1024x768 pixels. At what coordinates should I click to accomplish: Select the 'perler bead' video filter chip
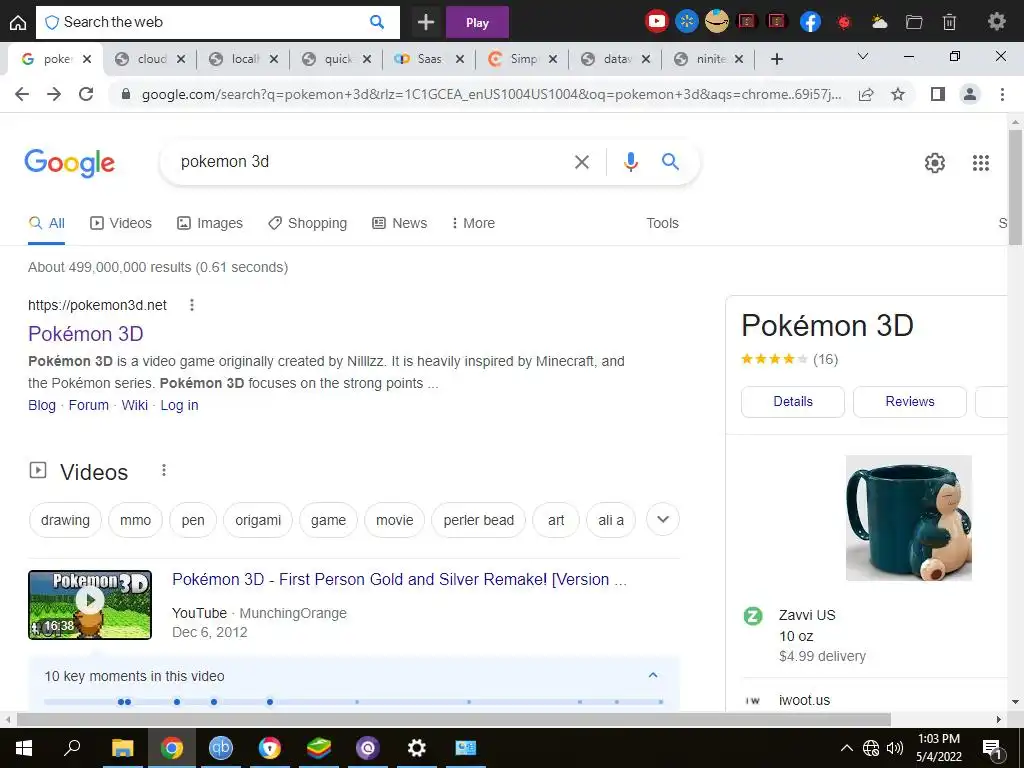pyautogui.click(x=479, y=520)
